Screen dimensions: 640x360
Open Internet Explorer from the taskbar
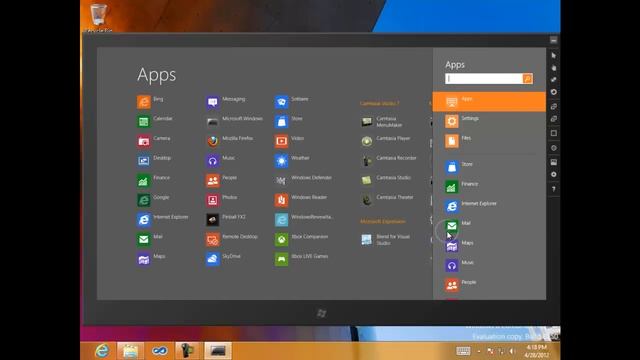tap(102, 351)
